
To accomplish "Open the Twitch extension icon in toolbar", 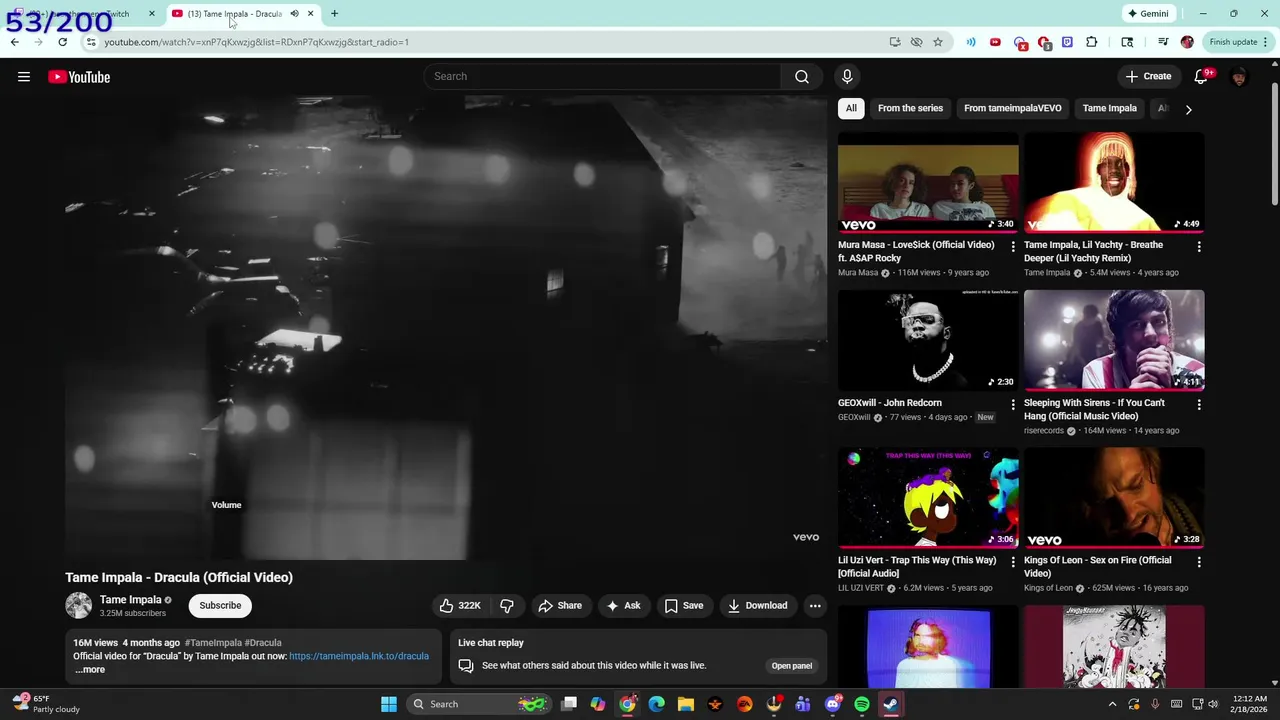I will pyautogui.click(x=1067, y=42).
